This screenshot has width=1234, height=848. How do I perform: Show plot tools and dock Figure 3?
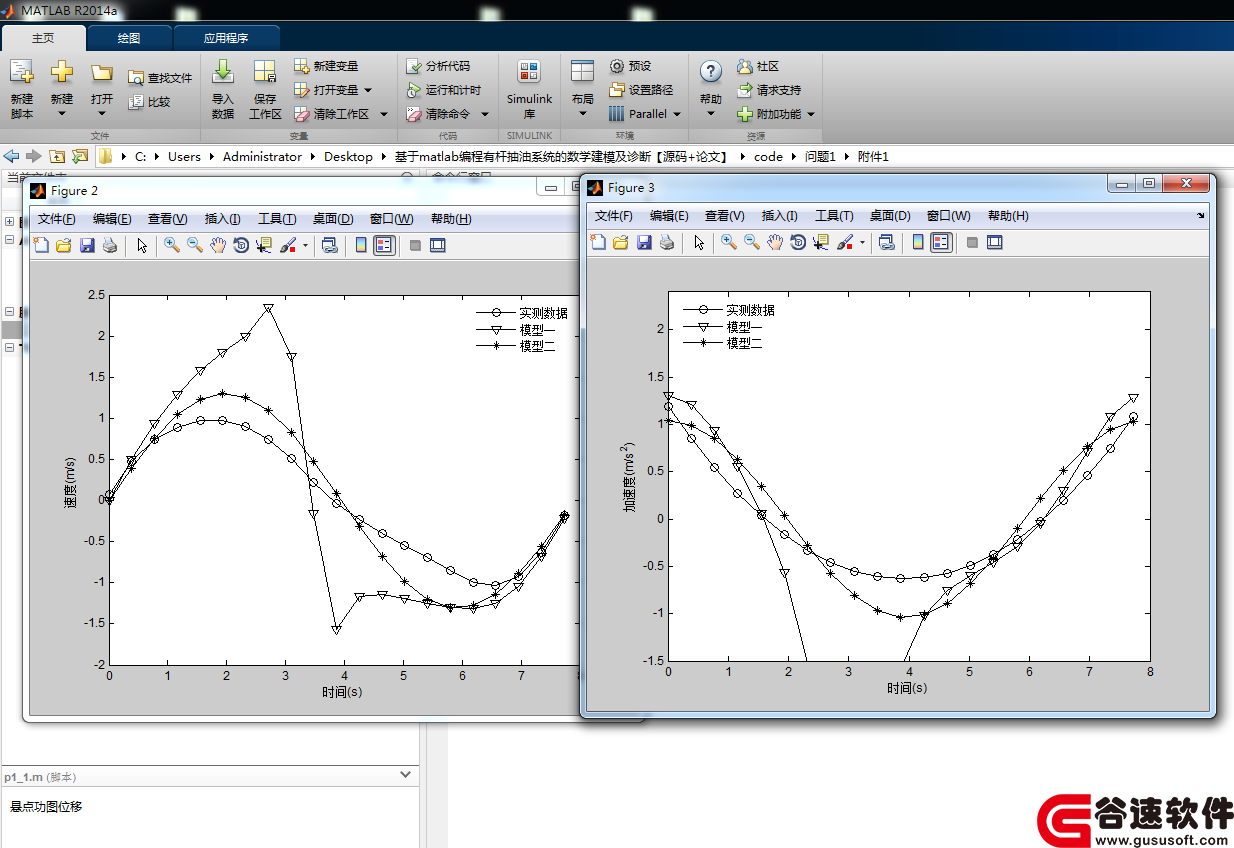click(995, 242)
